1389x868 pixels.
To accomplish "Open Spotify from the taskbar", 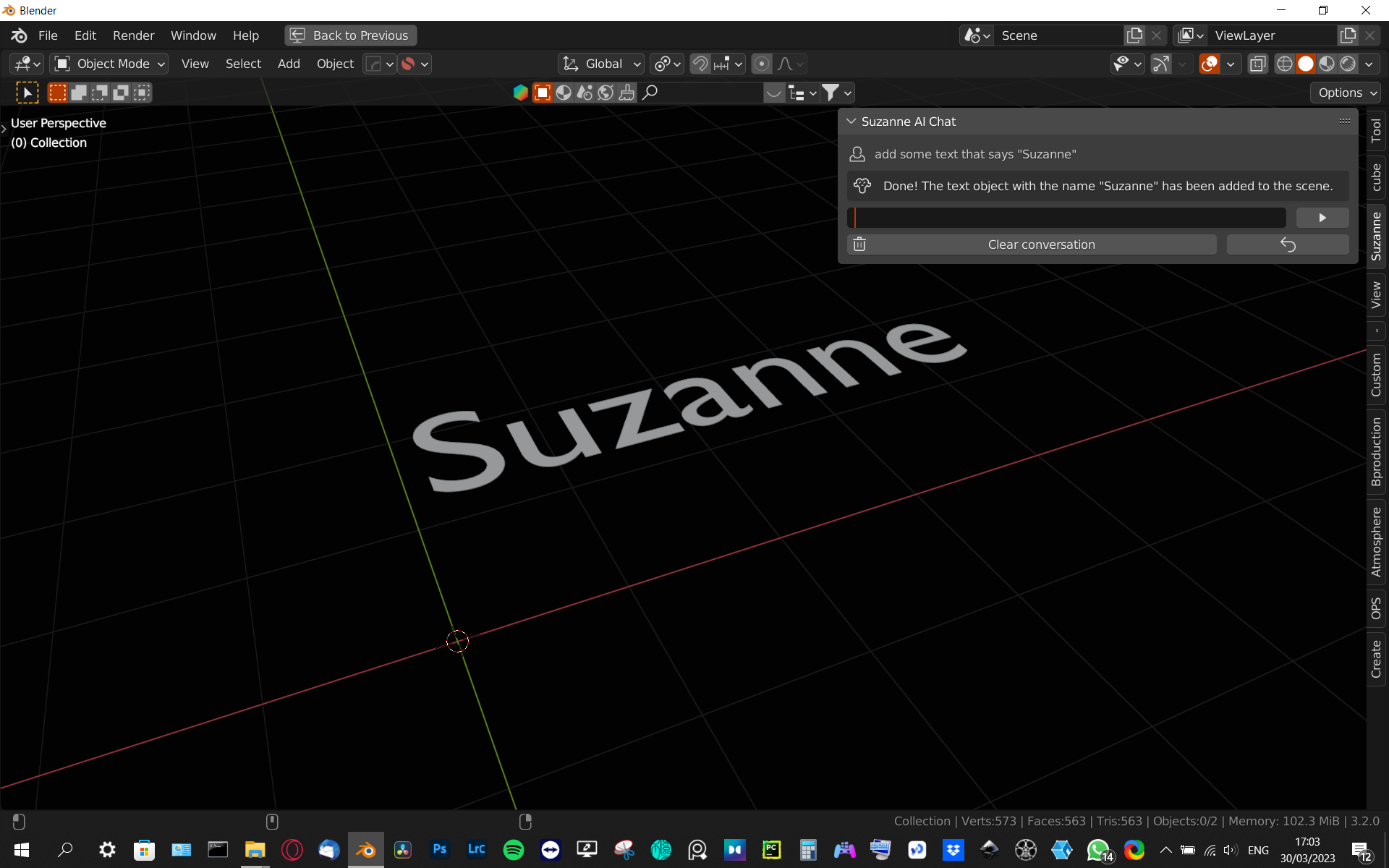I will click(514, 850).
